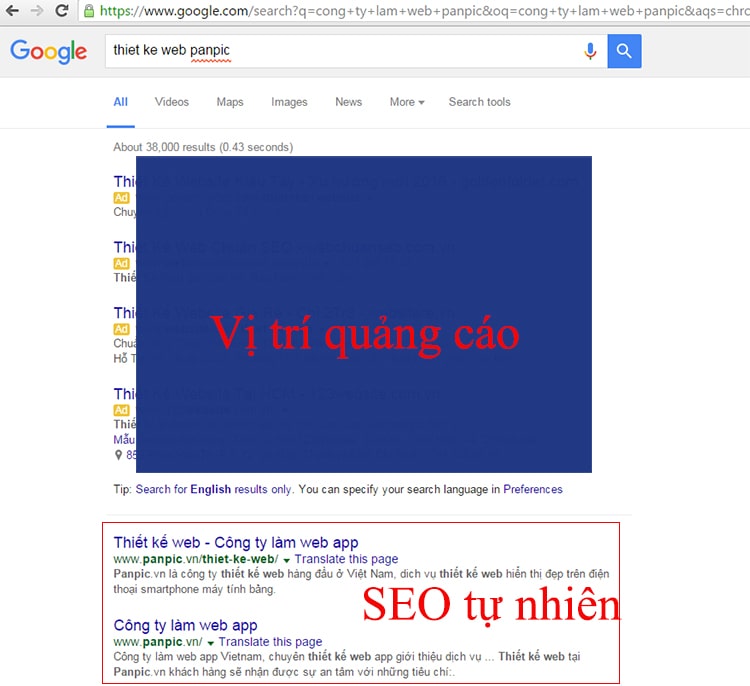This screenshot has width=750, height=686.
Task: Open the Images tab
Action: pos(289,102)
